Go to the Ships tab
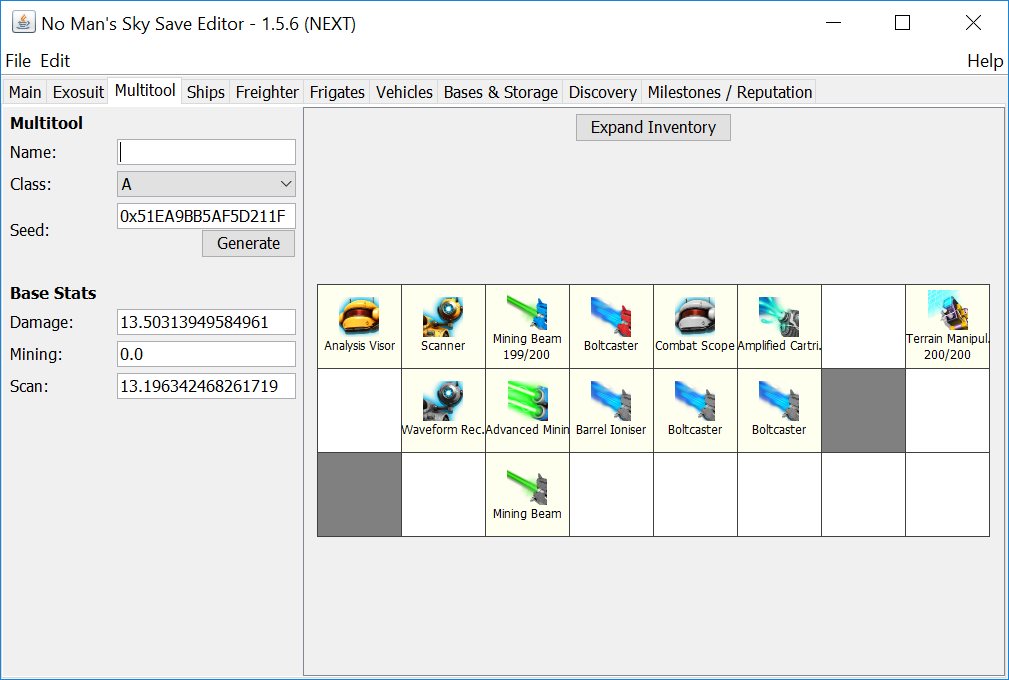Screen dimensions: 1009x680 pos(206,92)
